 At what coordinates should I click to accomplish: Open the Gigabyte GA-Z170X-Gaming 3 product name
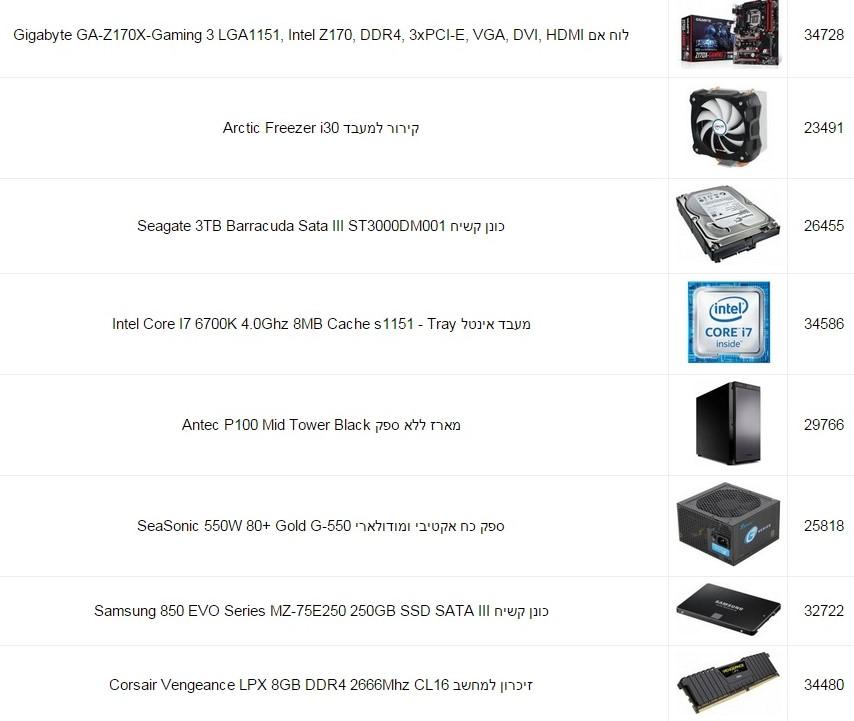pos(321,35)
